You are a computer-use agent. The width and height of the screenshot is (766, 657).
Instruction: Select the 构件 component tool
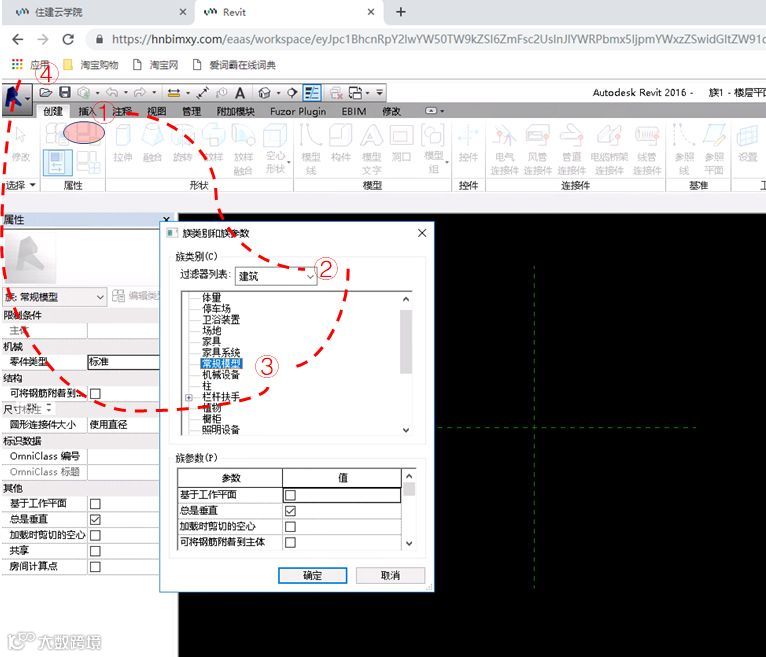(x=340, y=143)
